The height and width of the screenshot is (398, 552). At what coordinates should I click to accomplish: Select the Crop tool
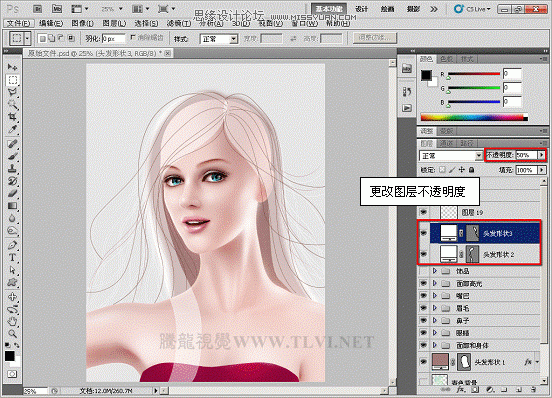click(12, 116)
